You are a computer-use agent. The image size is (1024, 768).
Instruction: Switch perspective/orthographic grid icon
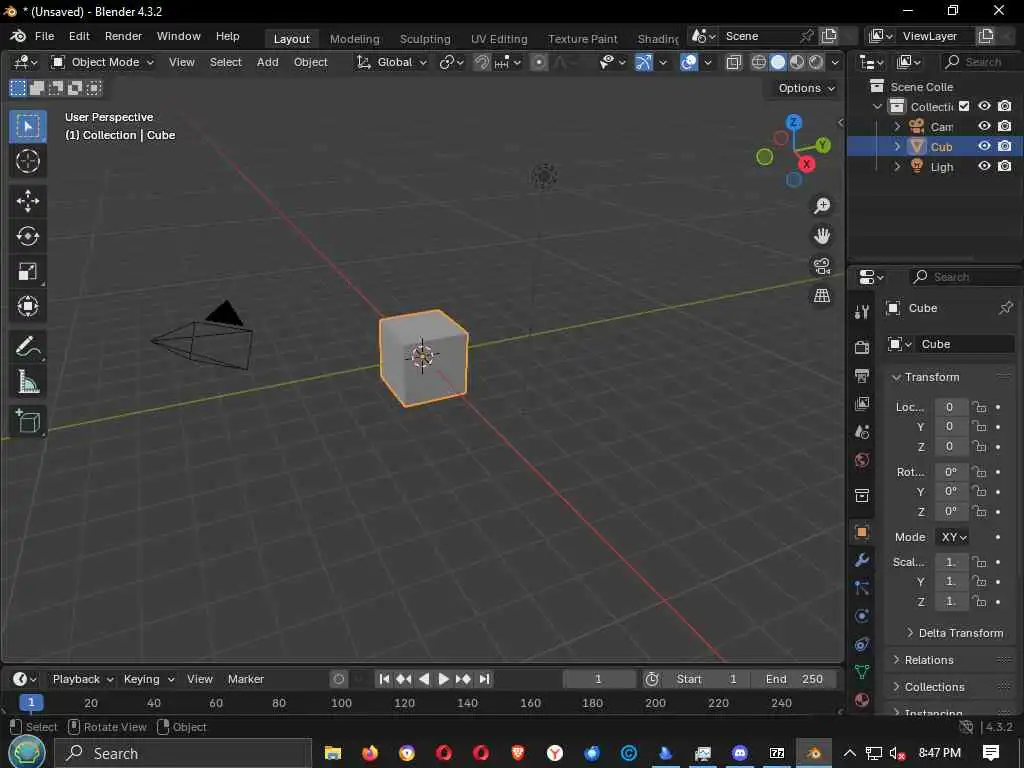coord(822,296)
